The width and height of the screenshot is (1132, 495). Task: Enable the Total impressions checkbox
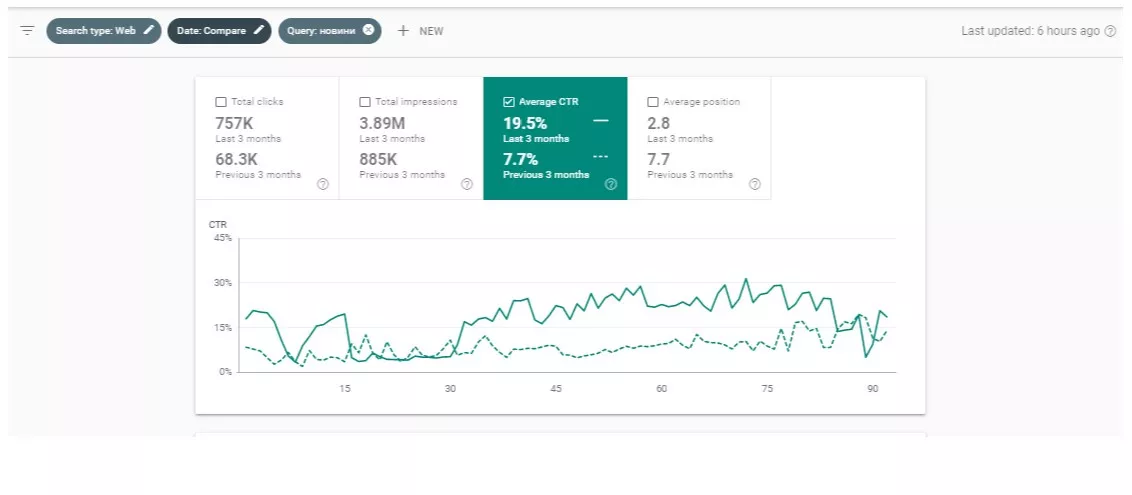point(365,102)
